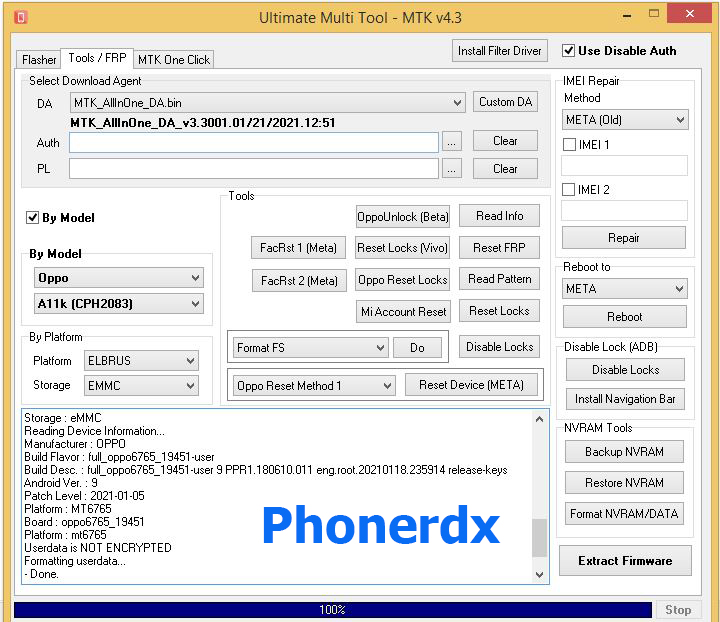Click the Auth path input field

click(254, 143)
